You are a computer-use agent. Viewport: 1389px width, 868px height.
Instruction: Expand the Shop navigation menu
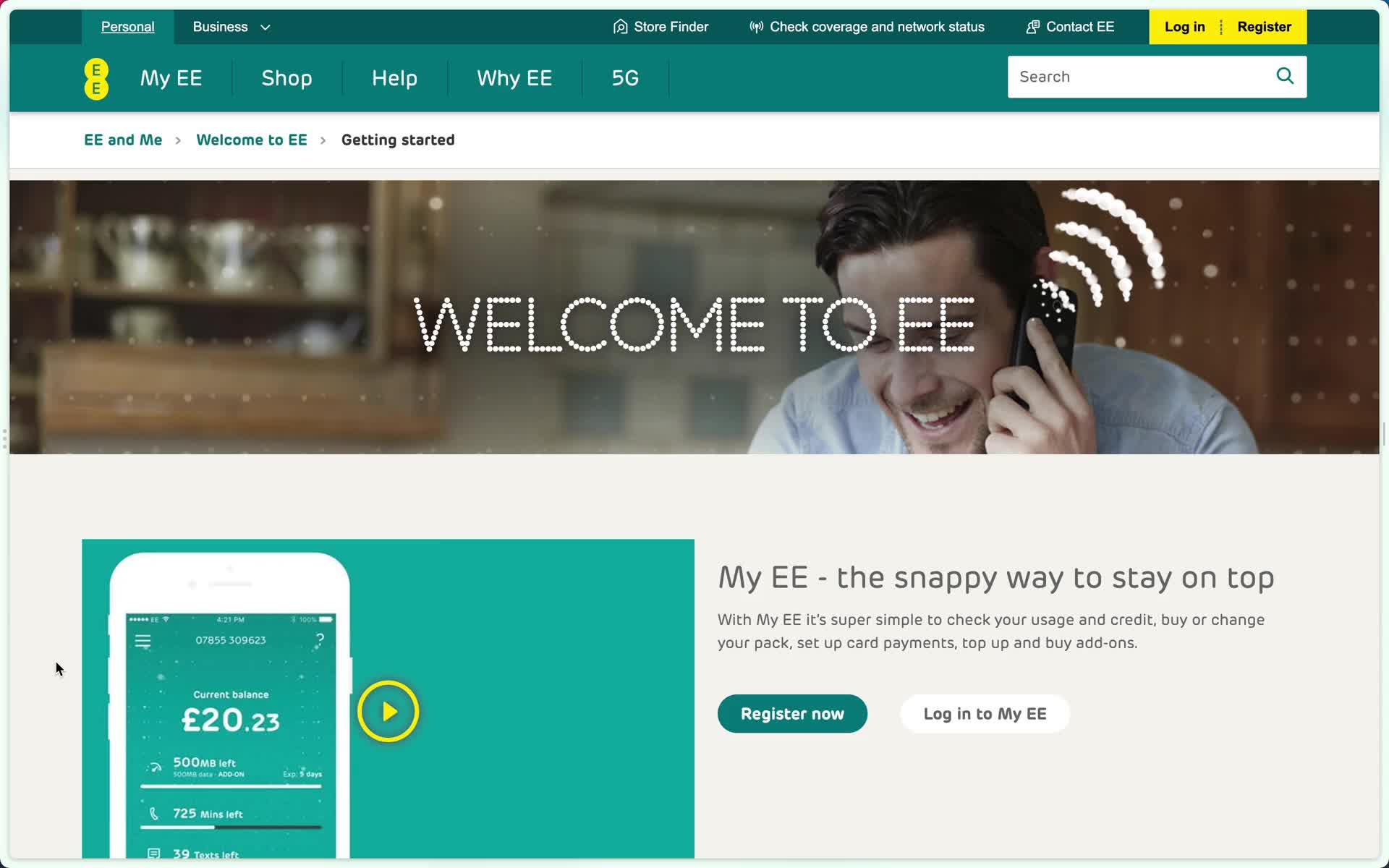[x=287, y=77]
